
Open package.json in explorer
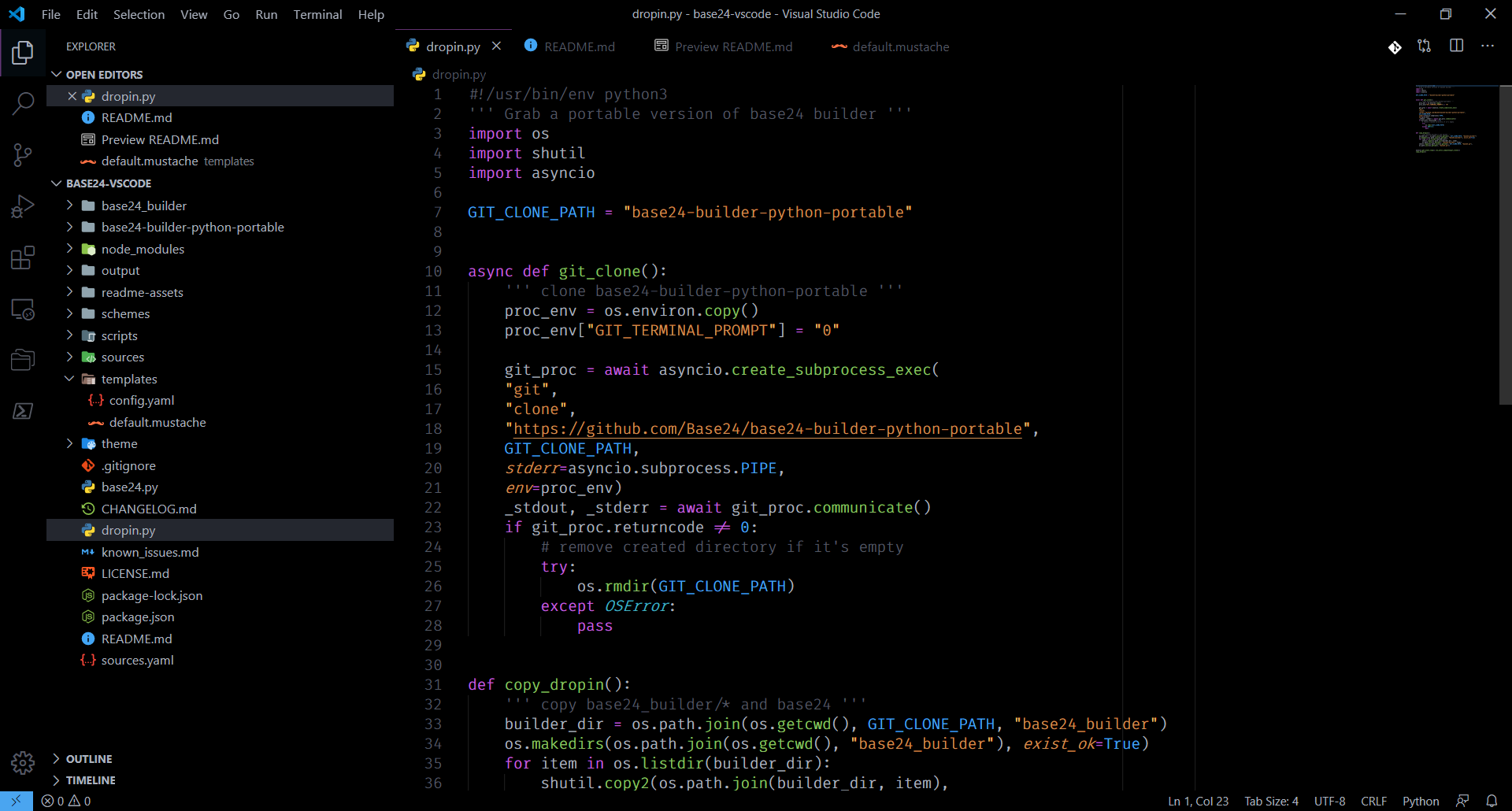point(220,617)
